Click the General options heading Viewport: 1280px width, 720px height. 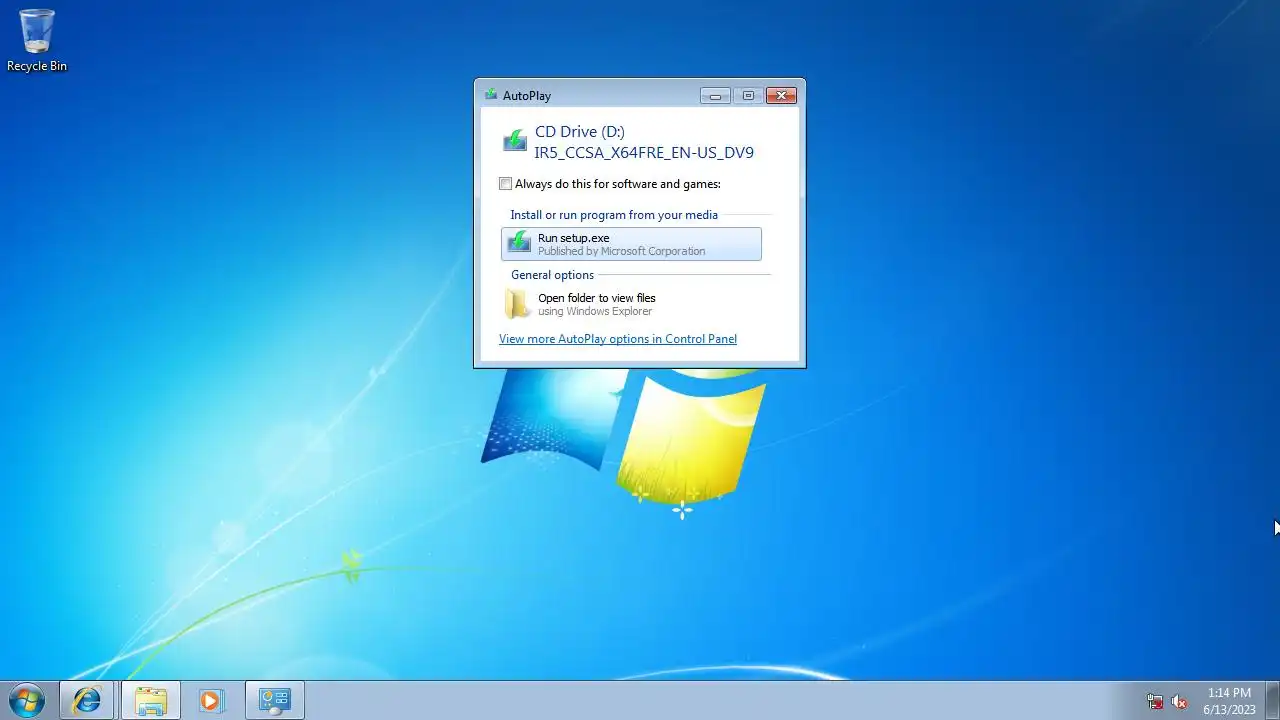(552, 275)
